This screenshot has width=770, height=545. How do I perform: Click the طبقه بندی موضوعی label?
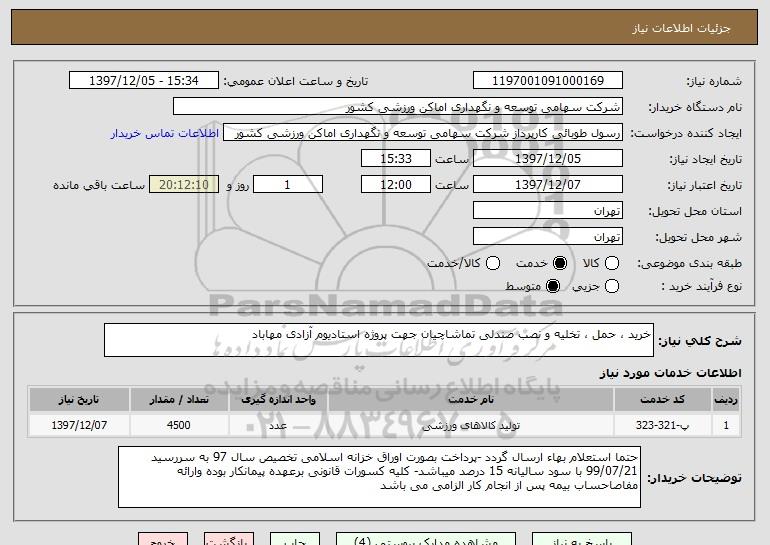[x=689, y=264]
